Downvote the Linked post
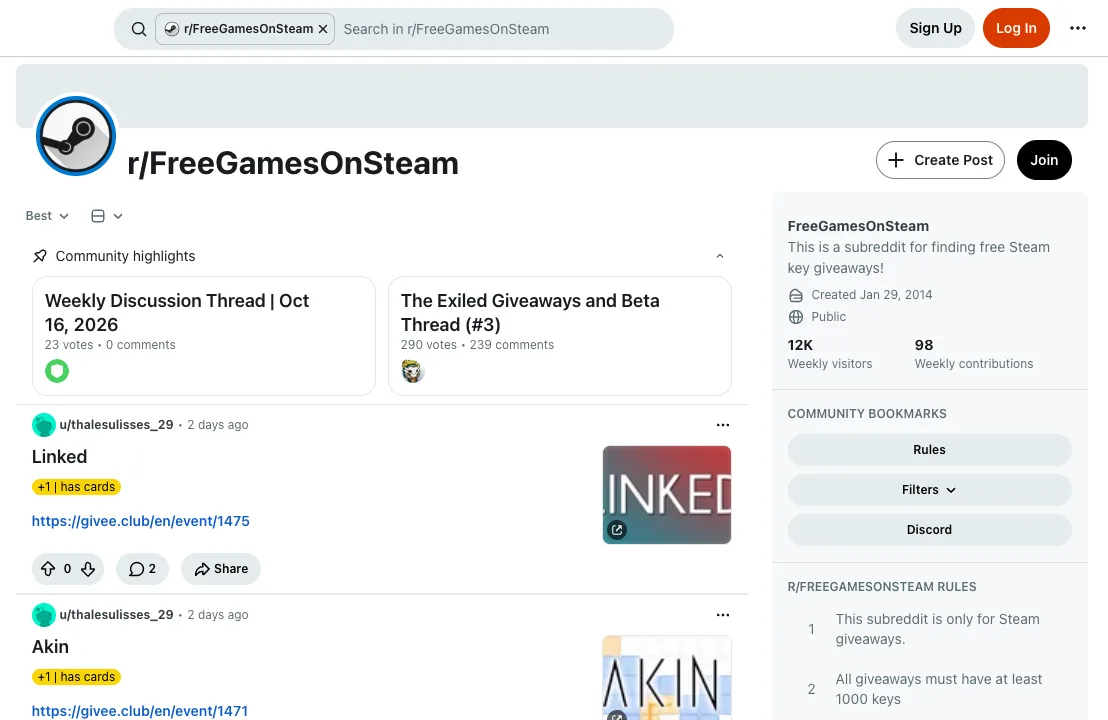Viewport: 1108px width, 720px height. [88, 569]
